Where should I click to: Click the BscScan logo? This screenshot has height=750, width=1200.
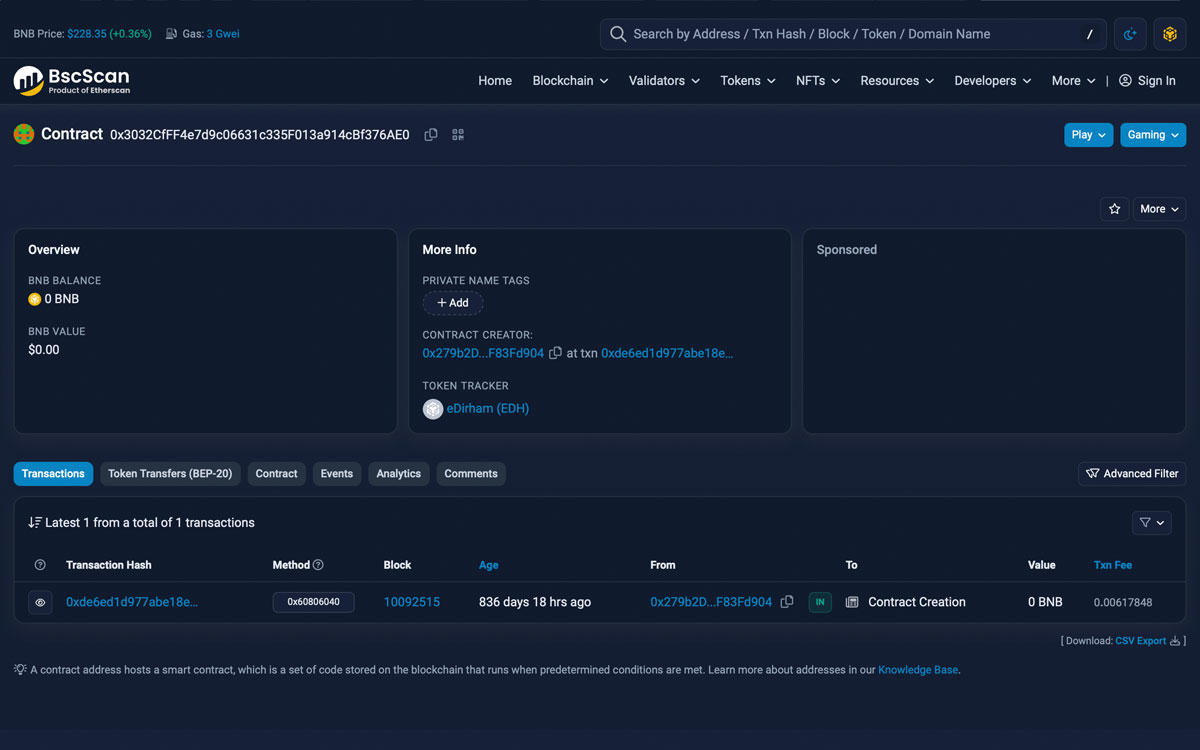pyautogui.click(x=70, y=80)
